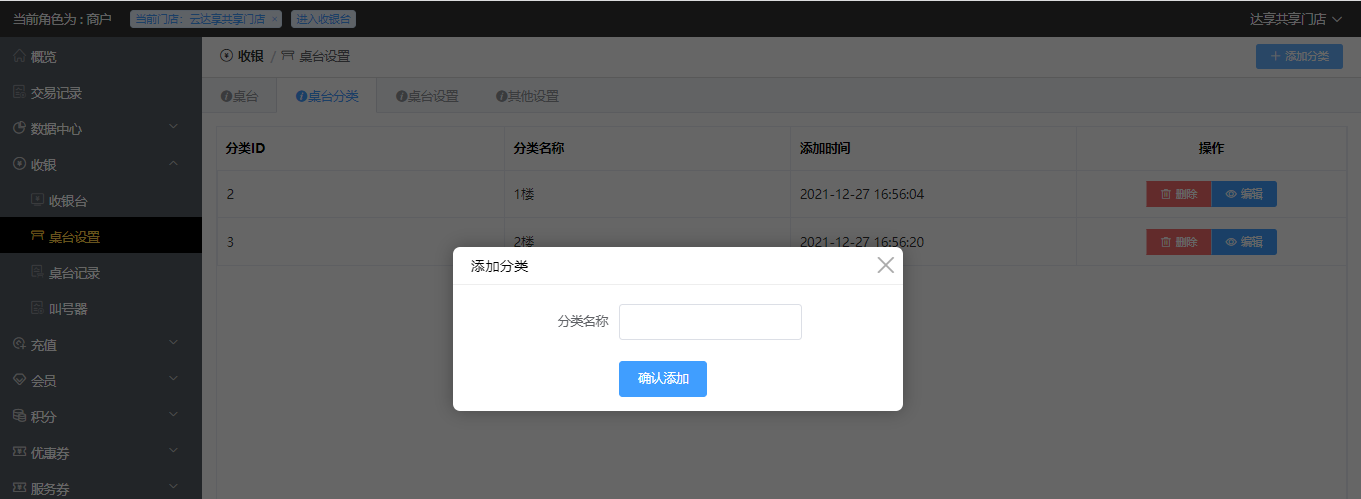Viewport: 1361px width, 499px height.
Task: Expand the 数据中心 menu chevron
Action: tap(173, 127)
